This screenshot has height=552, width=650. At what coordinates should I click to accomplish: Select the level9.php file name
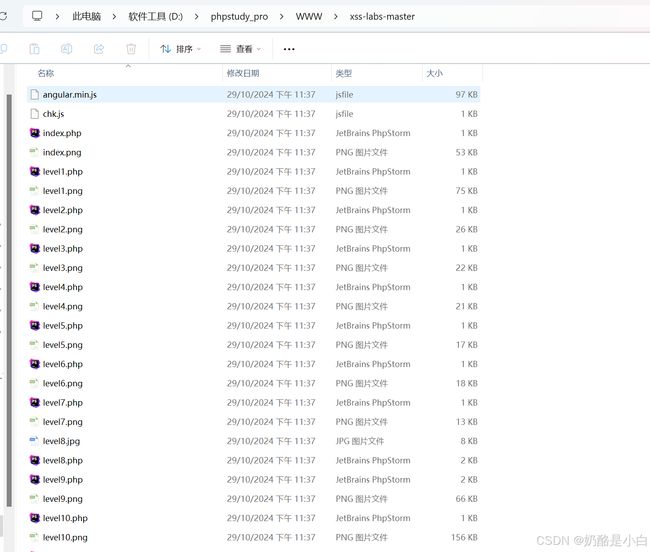[63, 480]
